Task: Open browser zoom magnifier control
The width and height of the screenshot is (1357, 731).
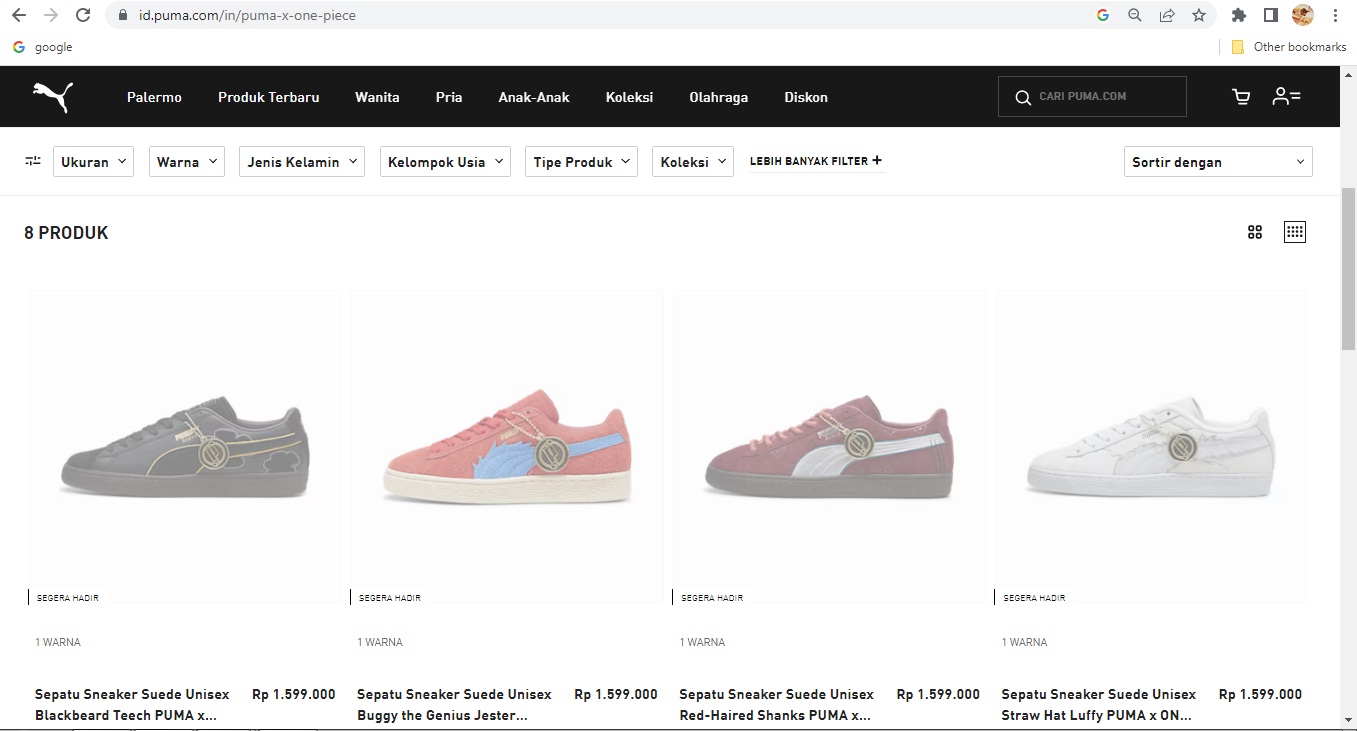Action: 1135,15
